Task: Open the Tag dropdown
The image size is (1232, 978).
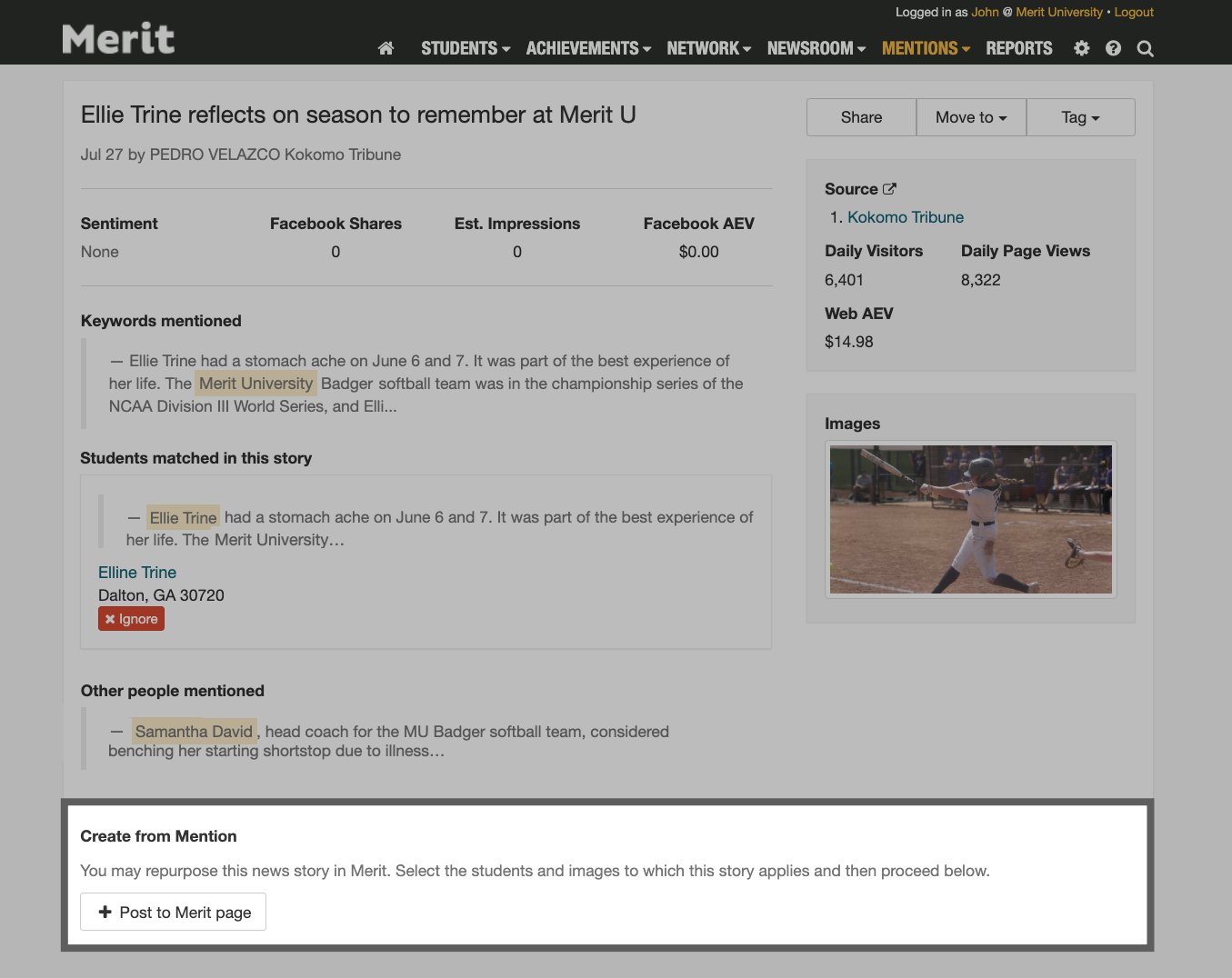Action: pos(1080,117)
